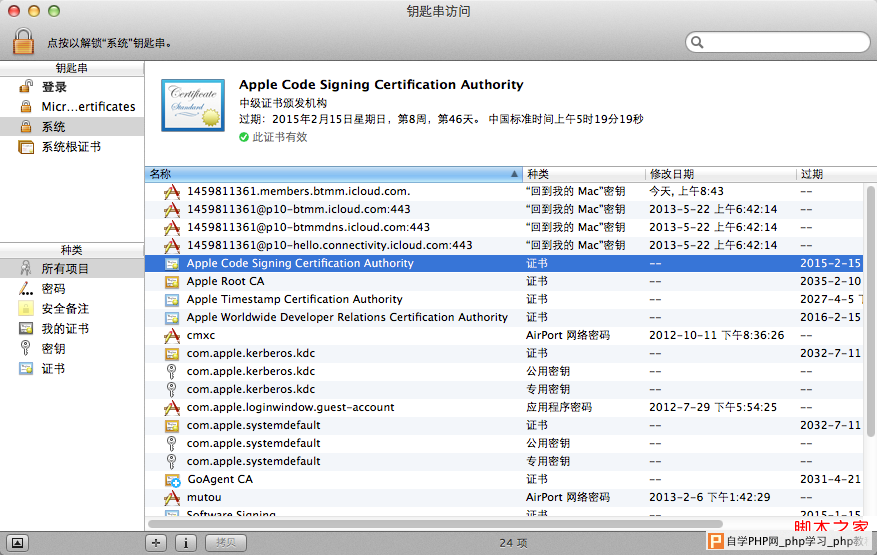The image size is (877, 555).
Task: Select the Micr...ertificates keychain
Action: [72, 106]
